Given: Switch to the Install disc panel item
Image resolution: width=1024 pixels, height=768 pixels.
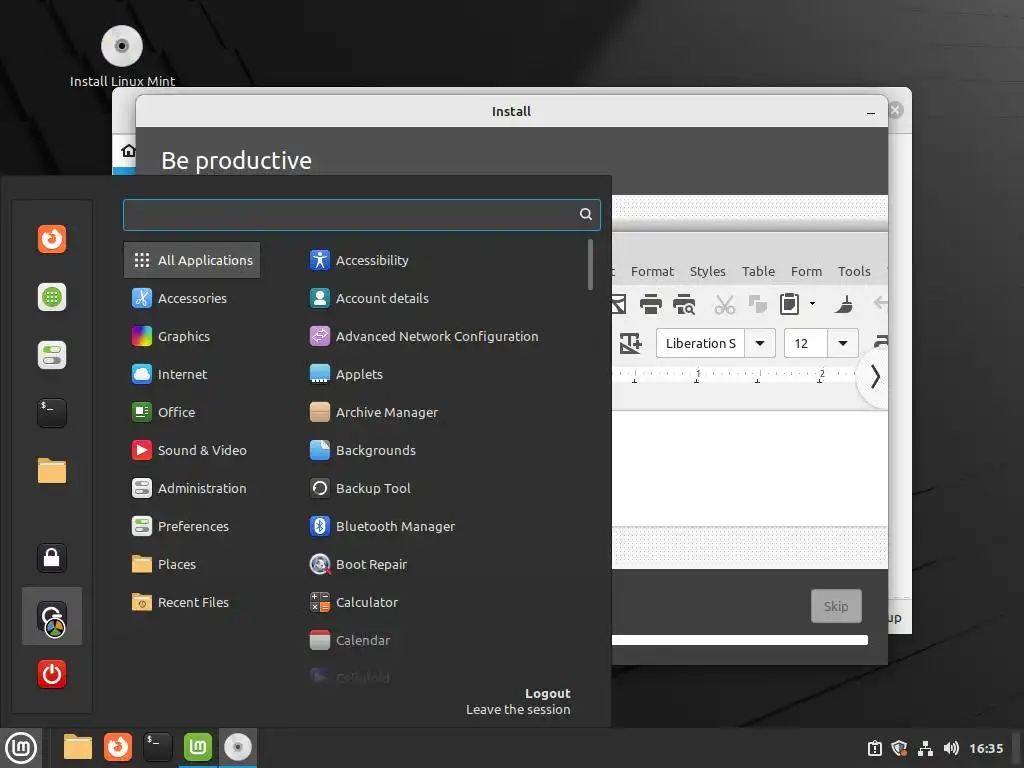Looking at the screenshot, I should pyautogui.click(x=238, y=748).
